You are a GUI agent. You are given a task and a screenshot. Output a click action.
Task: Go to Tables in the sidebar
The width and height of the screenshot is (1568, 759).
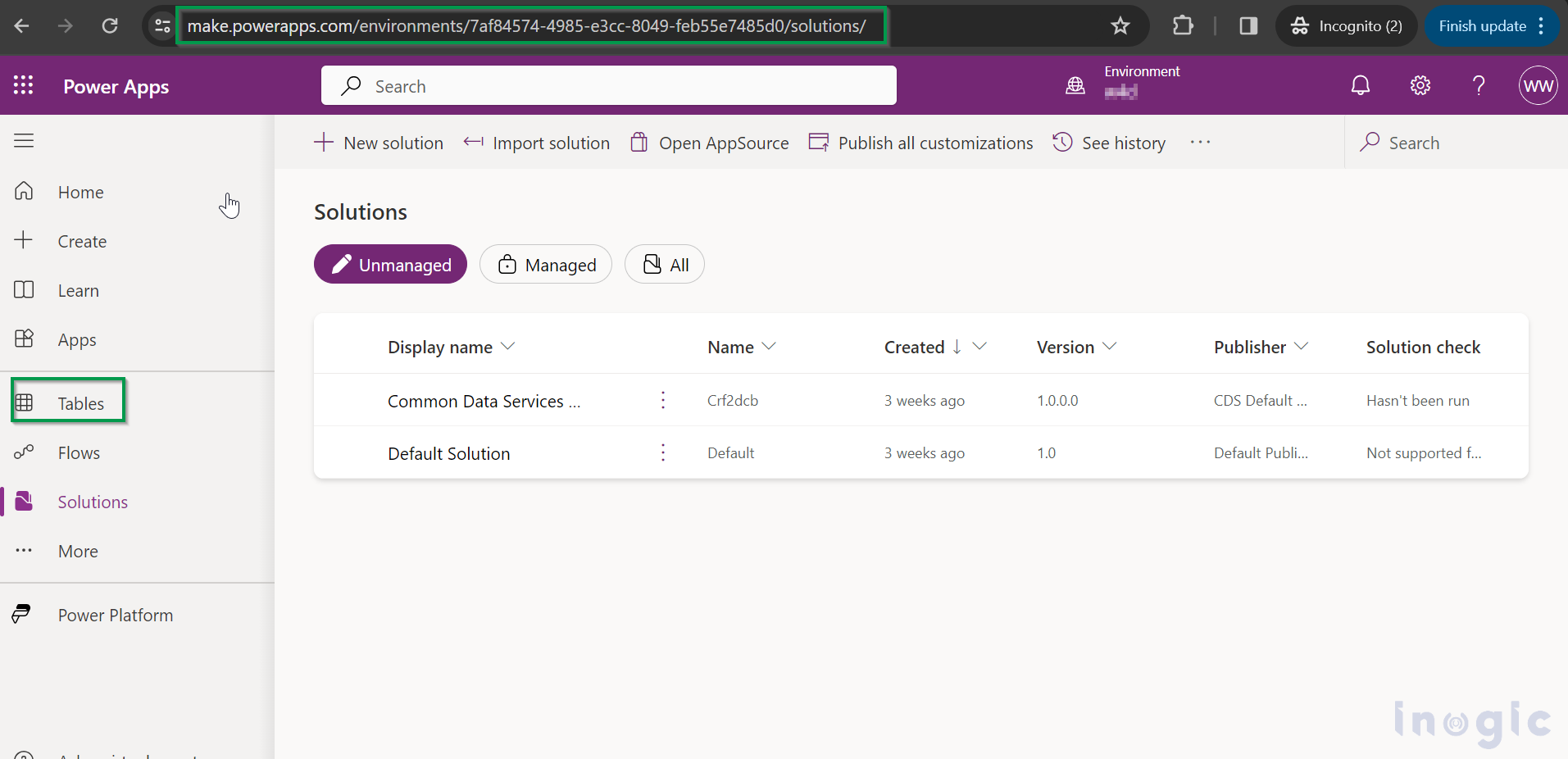(80, 403)
